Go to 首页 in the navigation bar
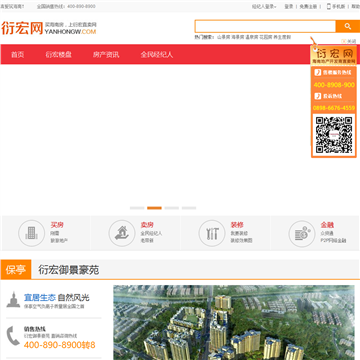Image resolution: width=360 pixels, height=360 pixels. pos(18,55)
